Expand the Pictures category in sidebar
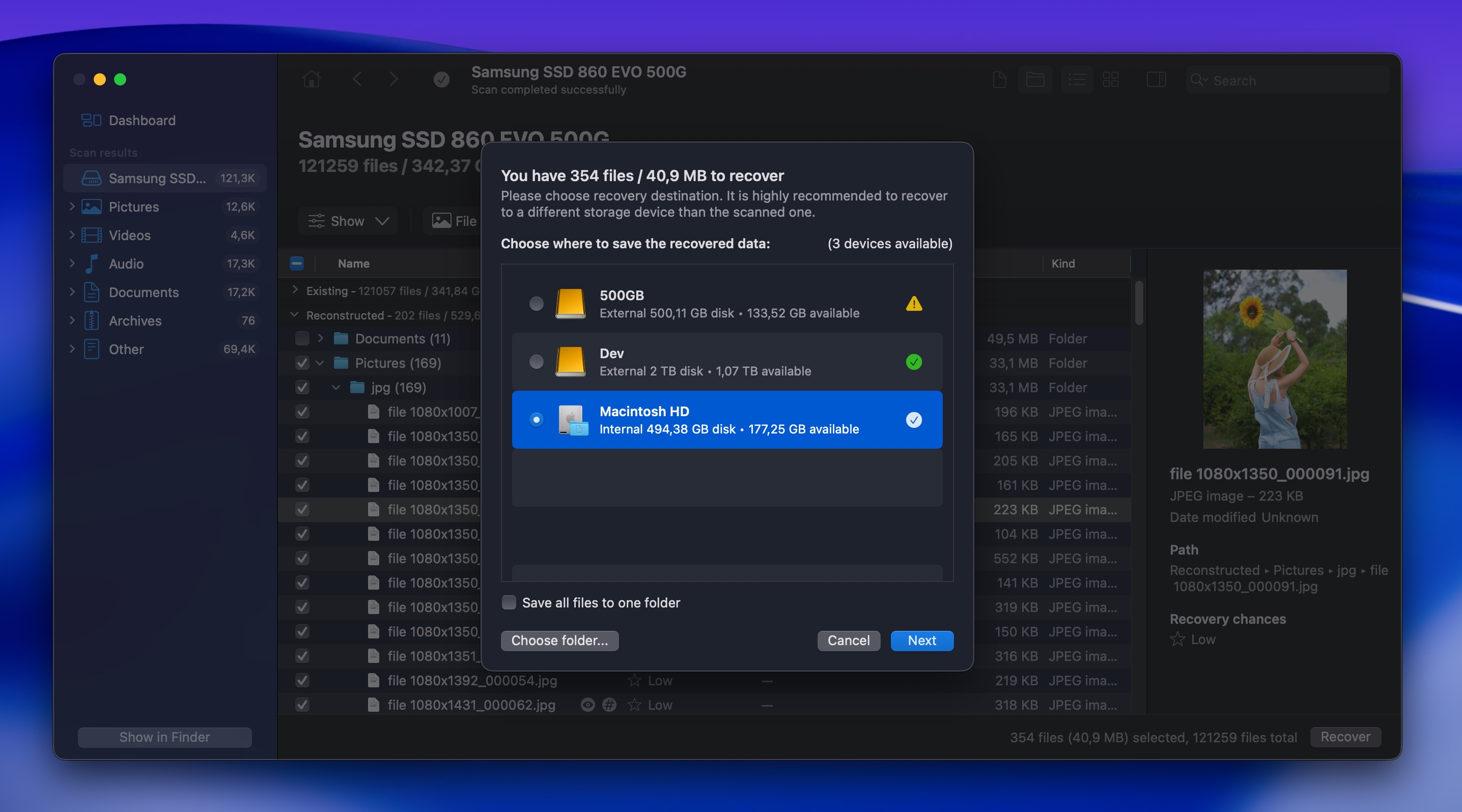 point(72,207)
